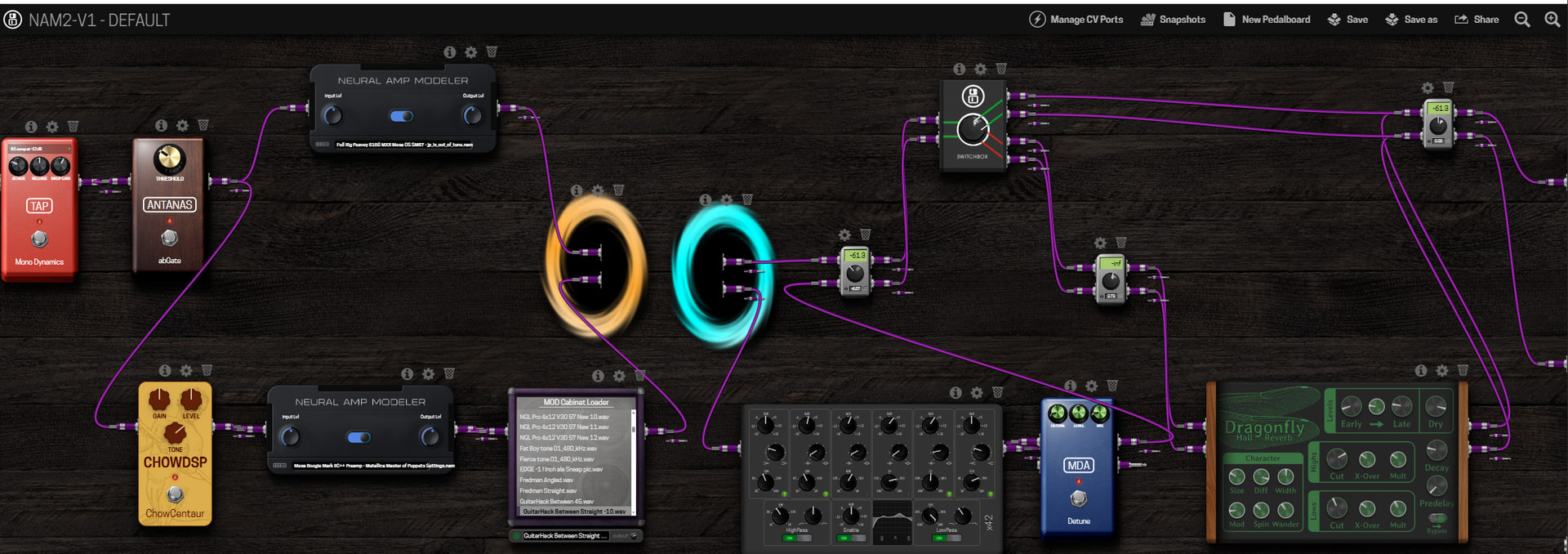Image resolution: width=1568 pixels, height=554 pixels.
Task: Show info for the abGate pedal
Action: [162, 125]
